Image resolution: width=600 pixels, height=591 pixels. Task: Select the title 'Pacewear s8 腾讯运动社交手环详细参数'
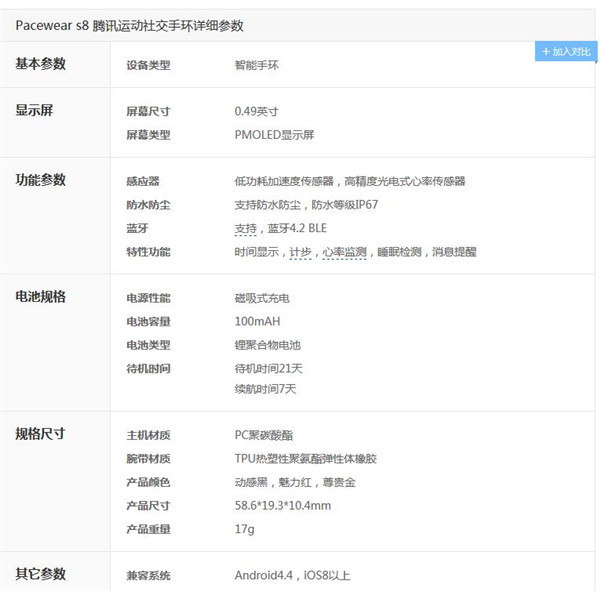[129, 26]
